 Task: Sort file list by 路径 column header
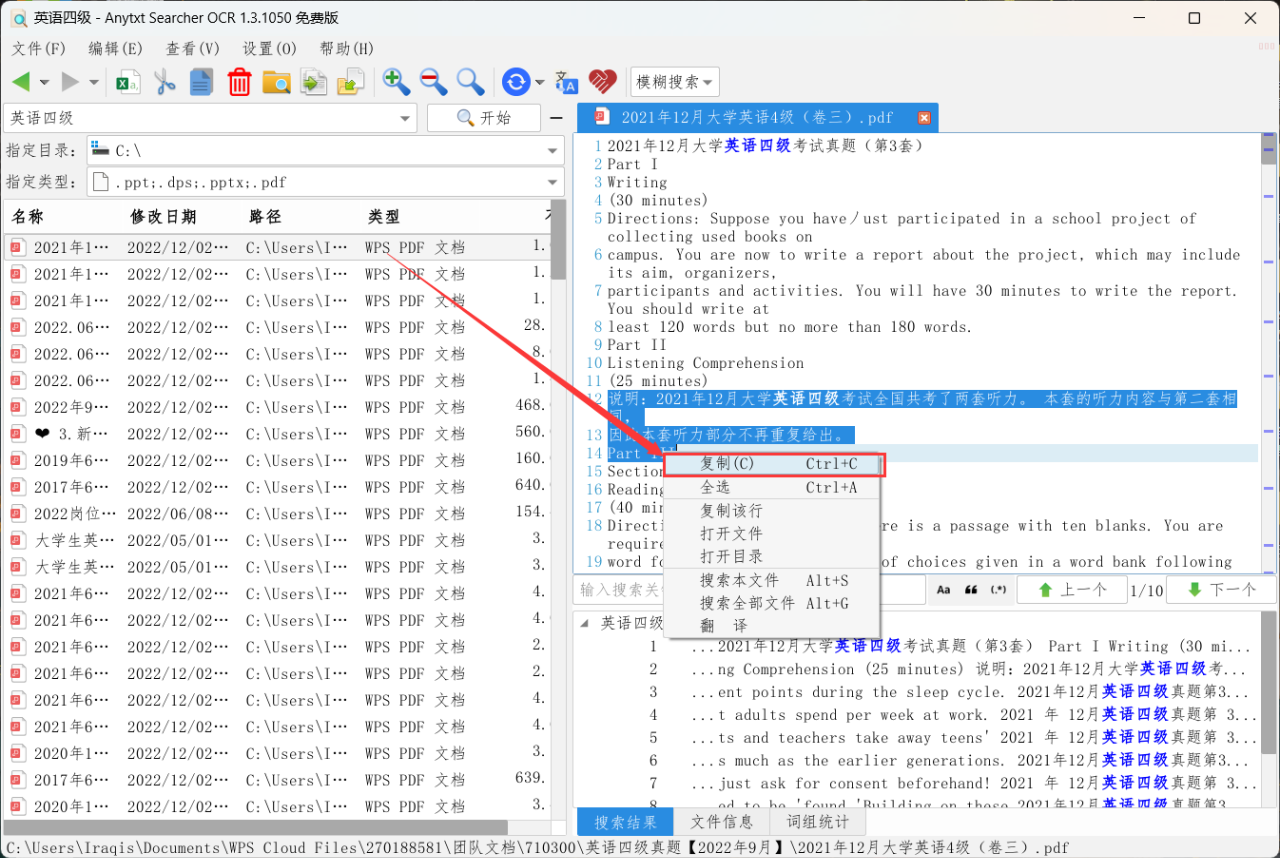[299, 217]
